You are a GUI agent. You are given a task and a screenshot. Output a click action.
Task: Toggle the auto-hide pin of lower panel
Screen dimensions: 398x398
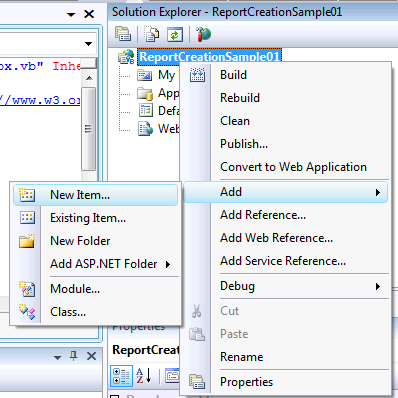[x=74, y=356]
